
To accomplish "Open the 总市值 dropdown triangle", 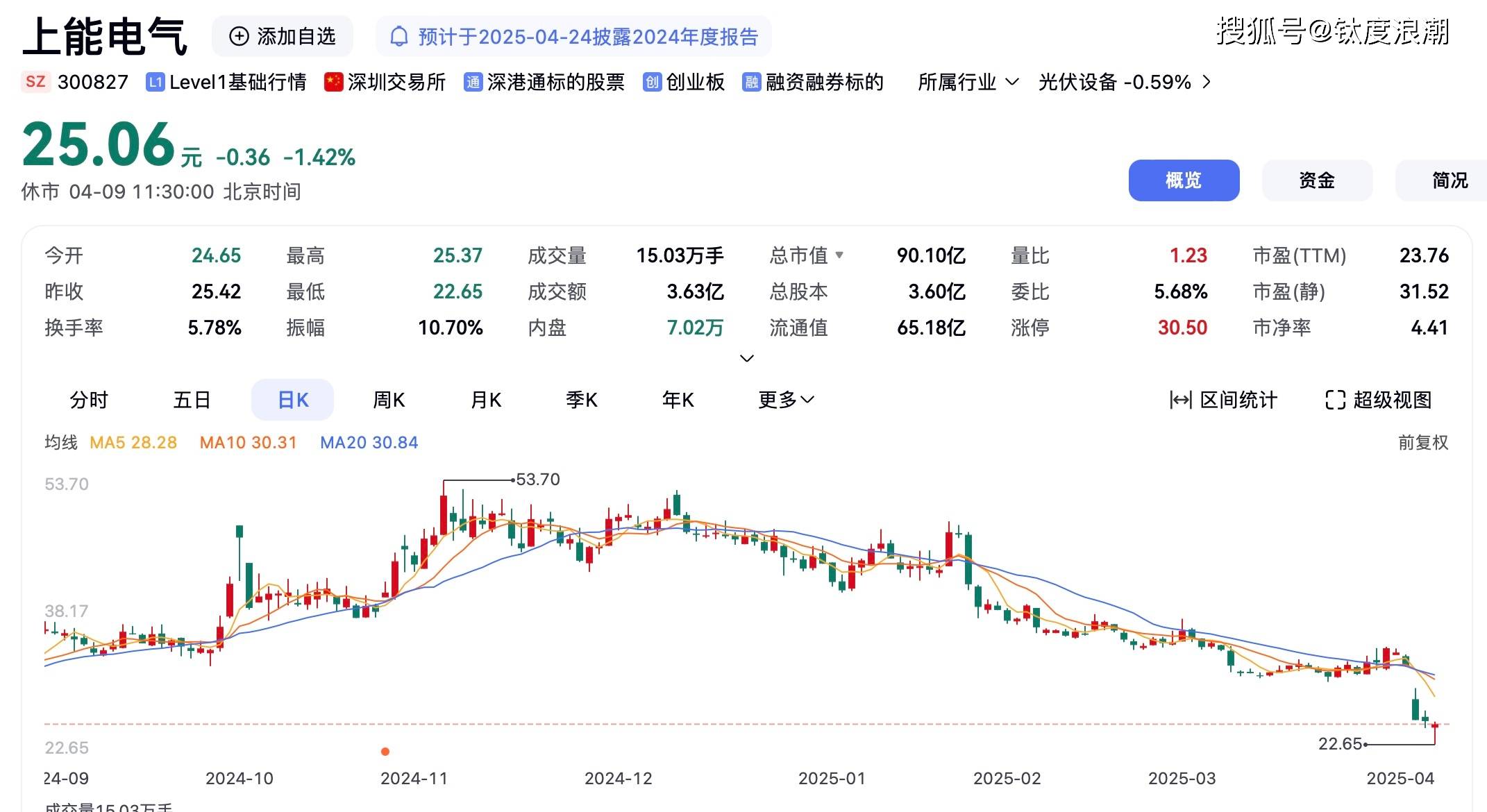I will coord(839,255).
